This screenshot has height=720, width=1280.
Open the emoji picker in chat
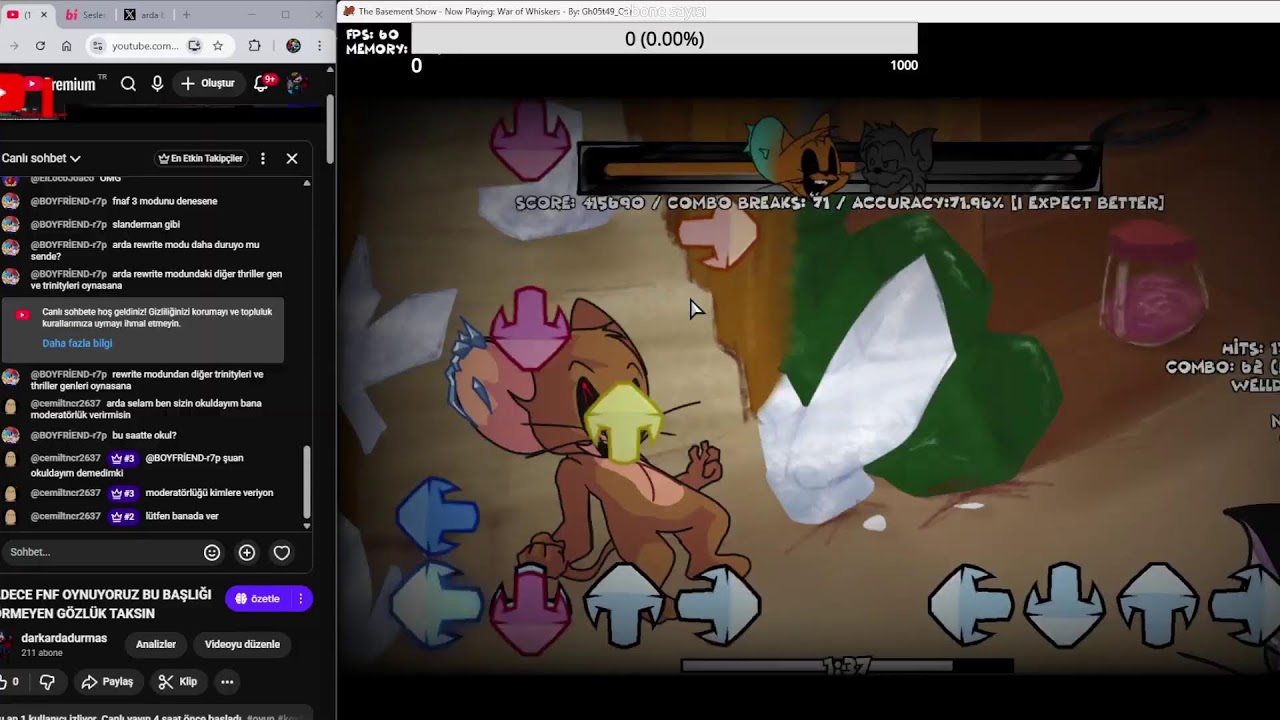click(212, 552)
